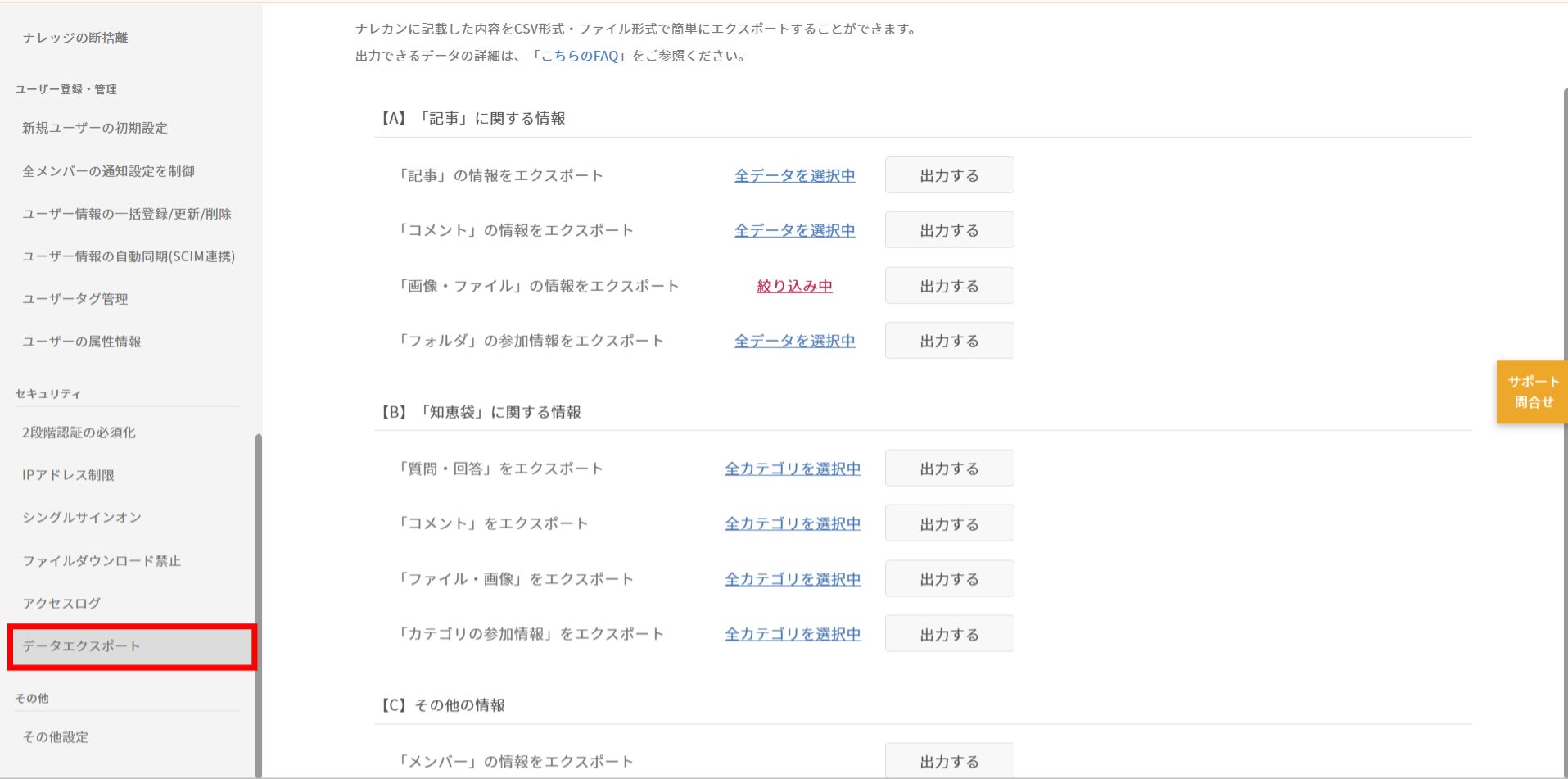Open ナレッジの断捨離 in sidebar
Viewport: 1568px width, 779px height.
pyautogui.click(x=75, y=38)
